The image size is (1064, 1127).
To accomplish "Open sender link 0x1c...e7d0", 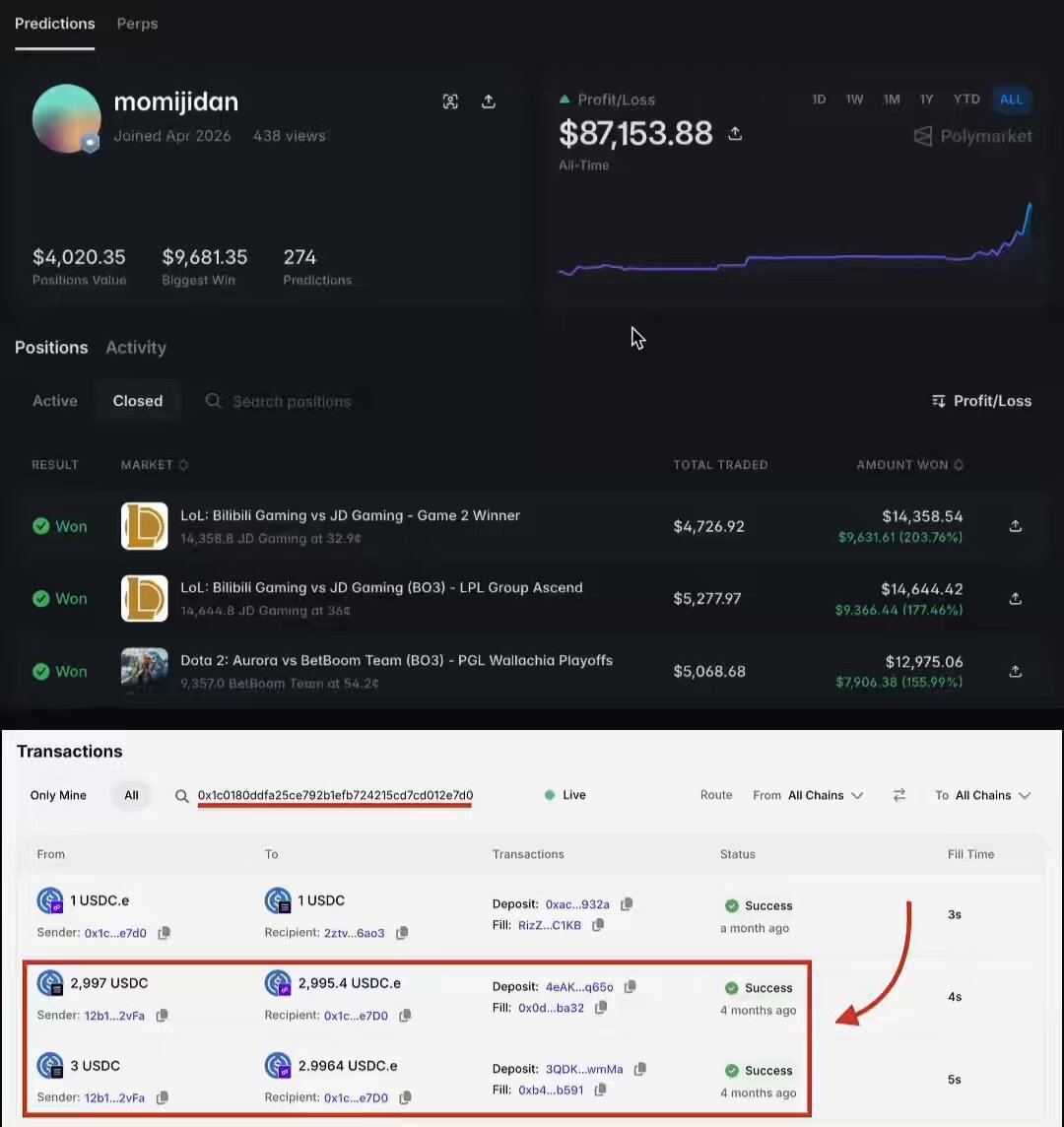I will tap(115, 933).
